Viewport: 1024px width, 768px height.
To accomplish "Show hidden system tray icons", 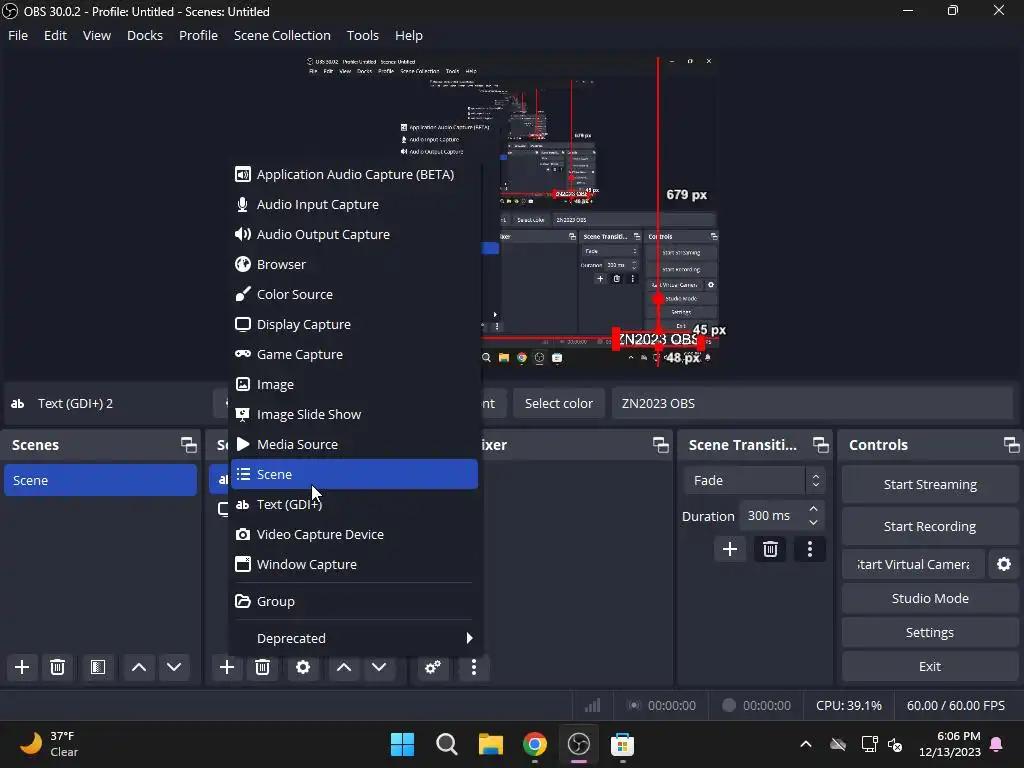I will 806,744.
